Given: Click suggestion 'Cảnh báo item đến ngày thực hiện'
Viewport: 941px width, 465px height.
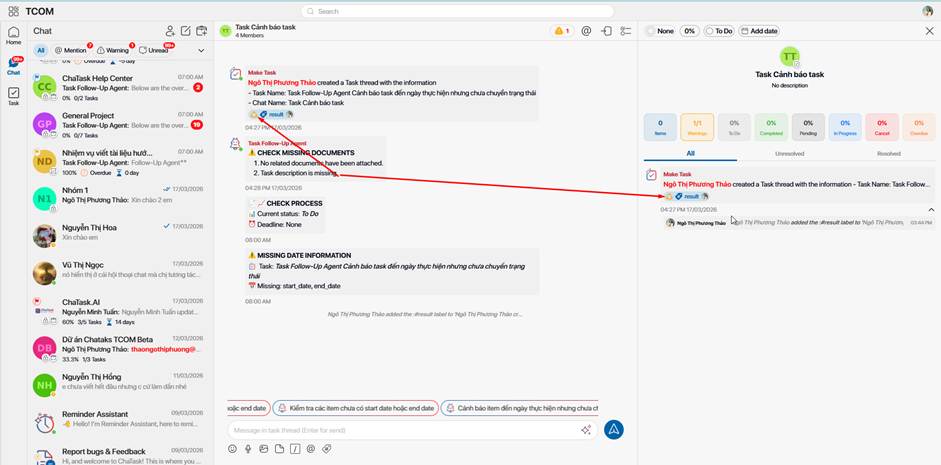Looking at the screenshot, I should [x=520, y=408].
